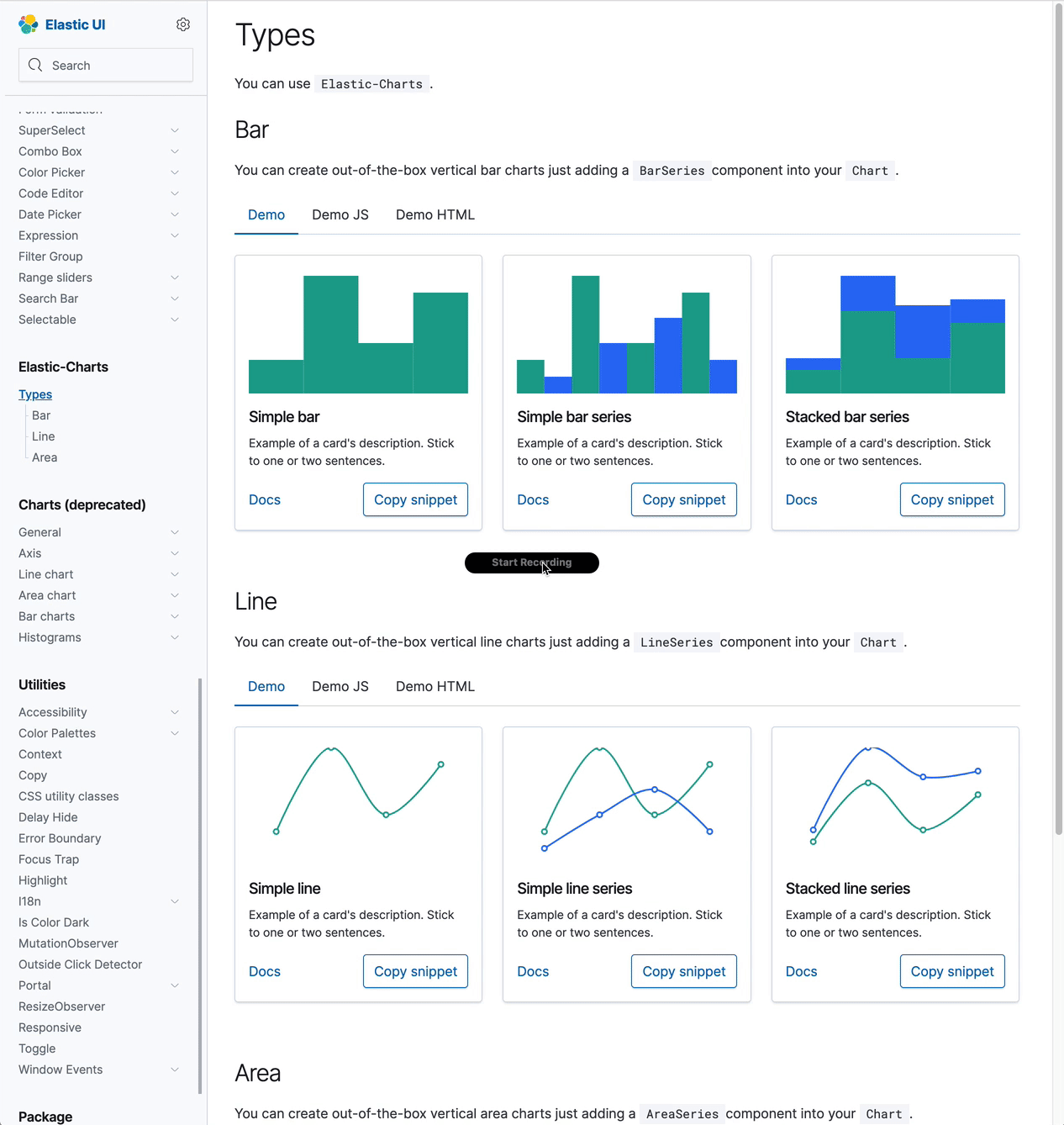This screenshot has height=1125, width=1064.
Task: Click the page vertical scrollbar thumb
Action: click(x=1059, y=419)
